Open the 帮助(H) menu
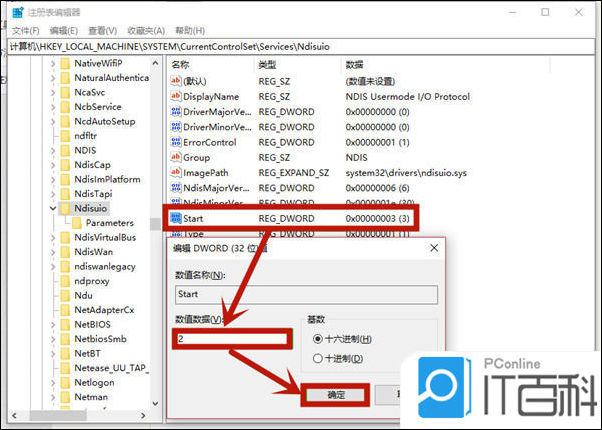The image size is (602, 430). tap(190, 30)
